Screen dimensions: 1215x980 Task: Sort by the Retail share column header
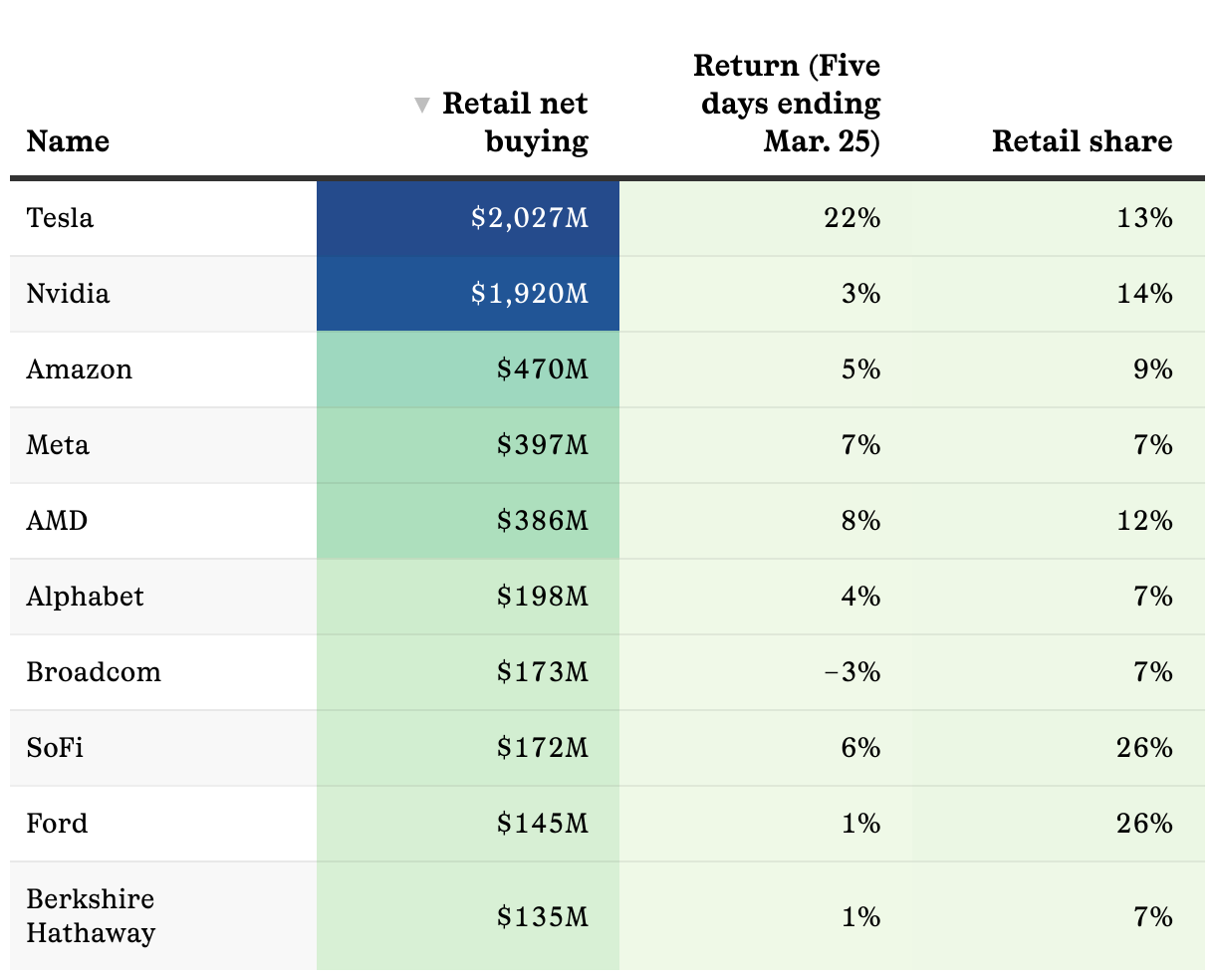pyautogui.click(x=1083, y=141)
